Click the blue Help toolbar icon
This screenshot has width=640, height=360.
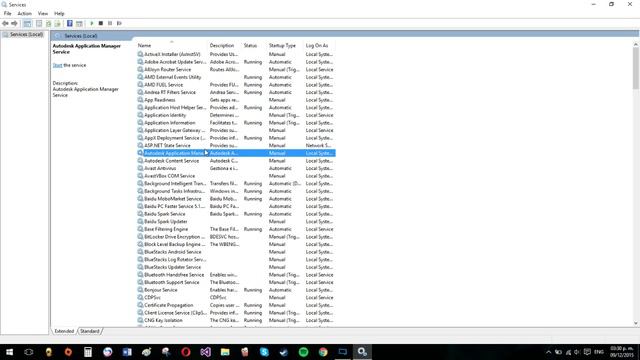click(x=70, y=23)
